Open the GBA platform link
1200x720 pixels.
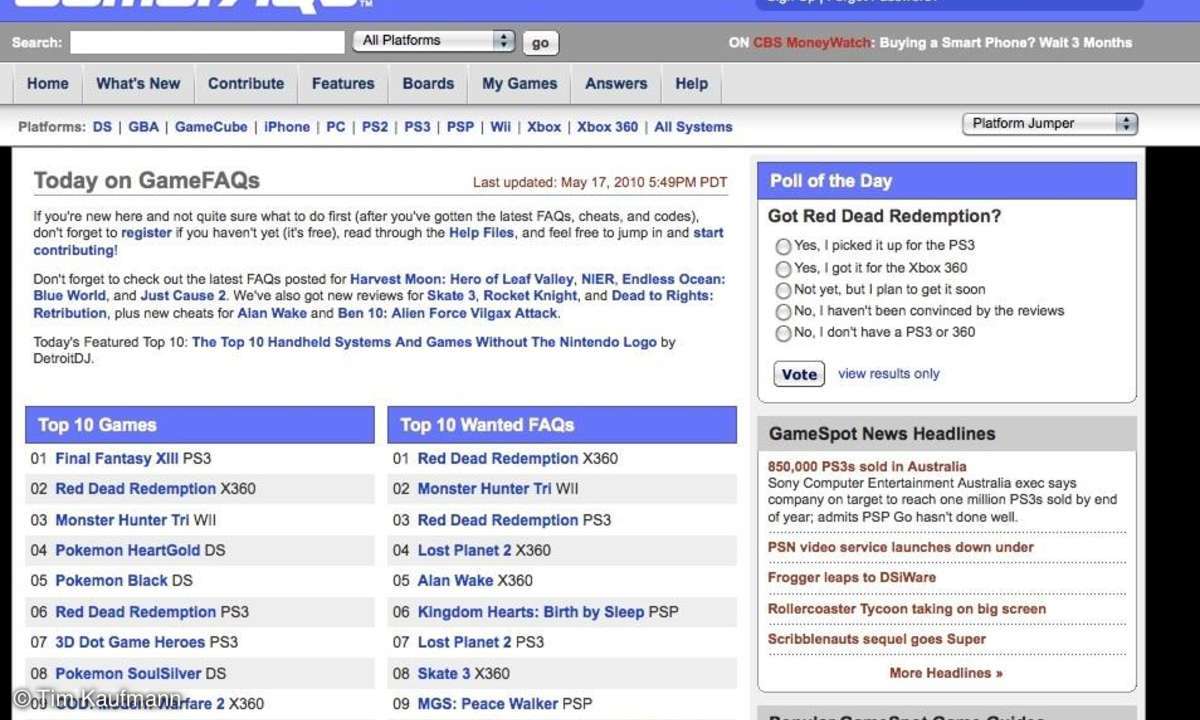(x=143, y=127)
